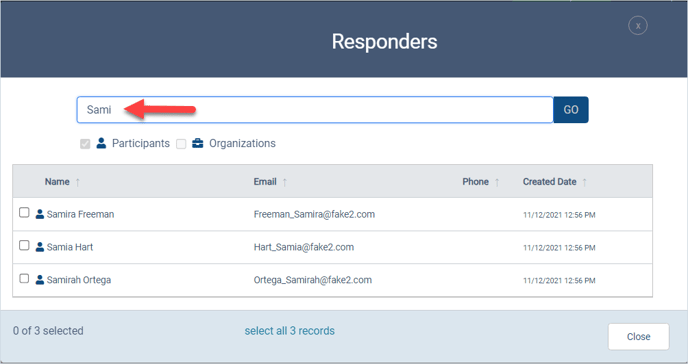
Task: Click person icon beside Samirah Ortega
Action: 39,280
